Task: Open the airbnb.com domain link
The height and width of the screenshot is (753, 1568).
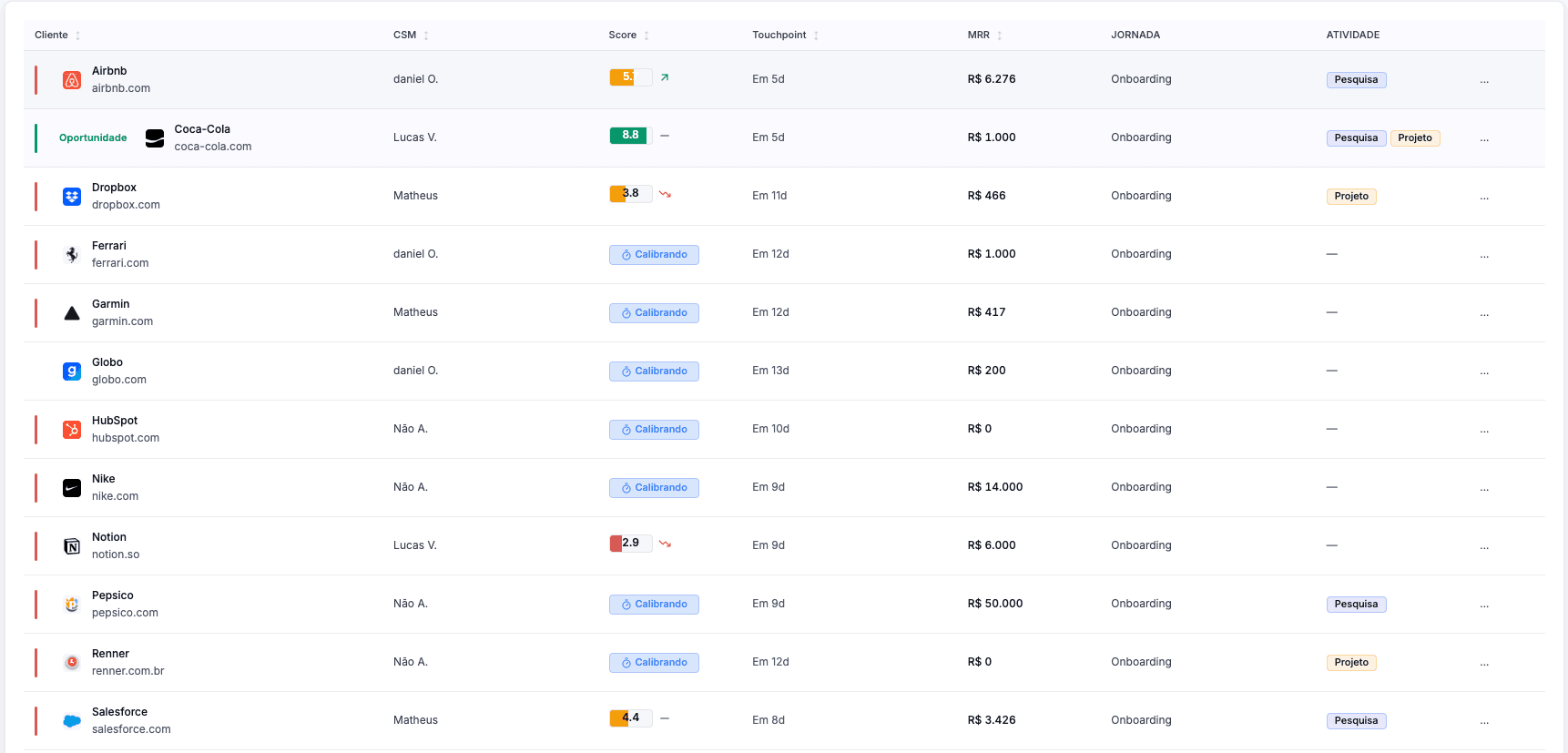Action: (121, 88)
